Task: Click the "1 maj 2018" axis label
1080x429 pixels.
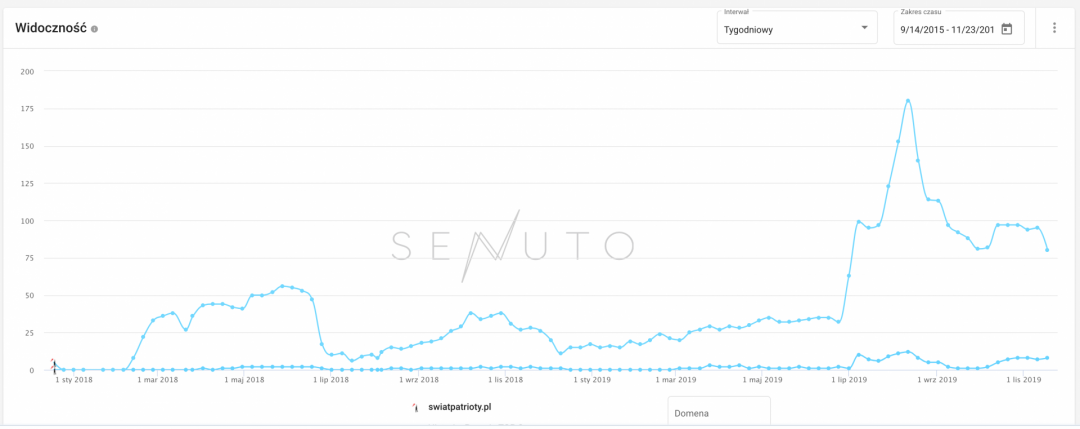Action: pyautogui.click(x=244, y=380)
